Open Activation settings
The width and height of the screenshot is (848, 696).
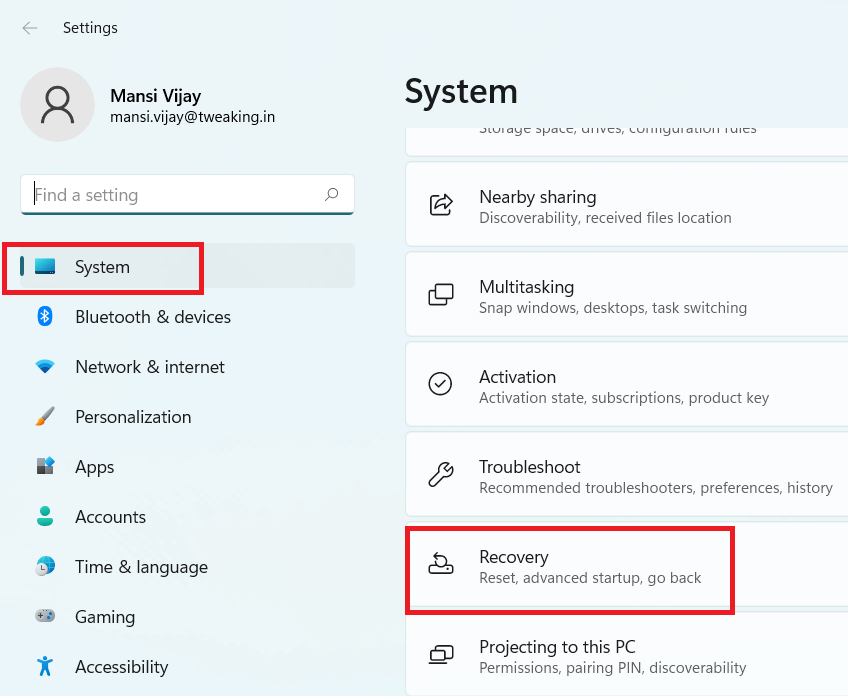coord(627,385)
